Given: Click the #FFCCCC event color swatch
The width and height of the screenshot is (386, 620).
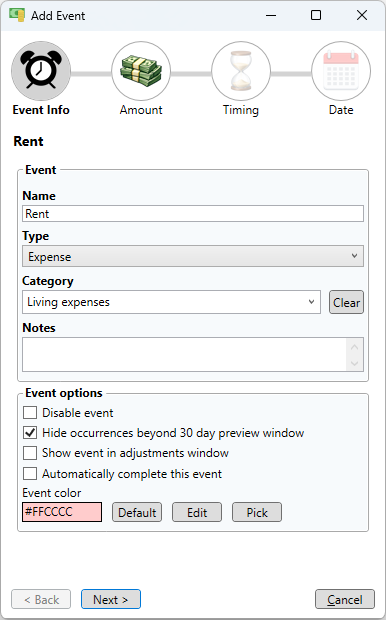Looking at the screenshot, I should click(62, 512).
